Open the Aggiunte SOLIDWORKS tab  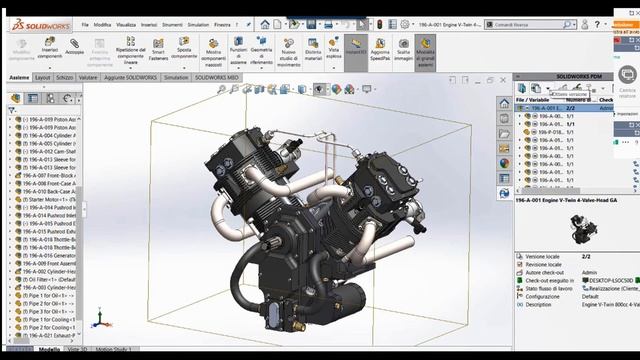(x=130, y=78)
